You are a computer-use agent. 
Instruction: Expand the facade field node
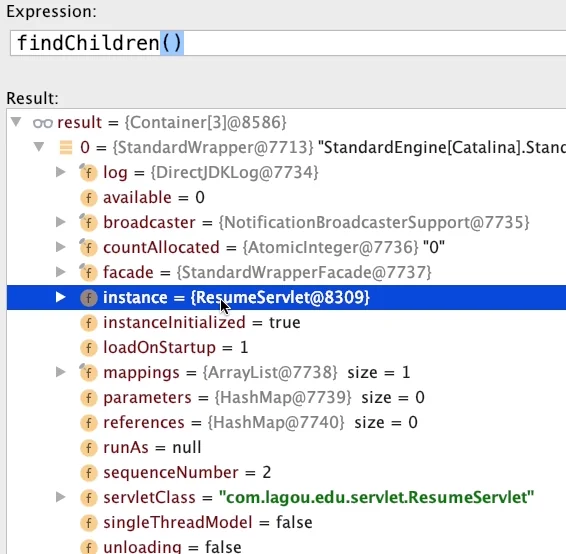coord(61,272)
